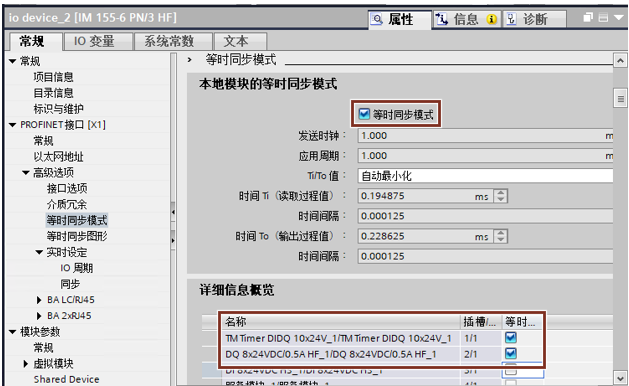Viewport: 629px width, 386px height.
Task: Collapse the top-level 常规 tree node
Action: tap(12, 61)
